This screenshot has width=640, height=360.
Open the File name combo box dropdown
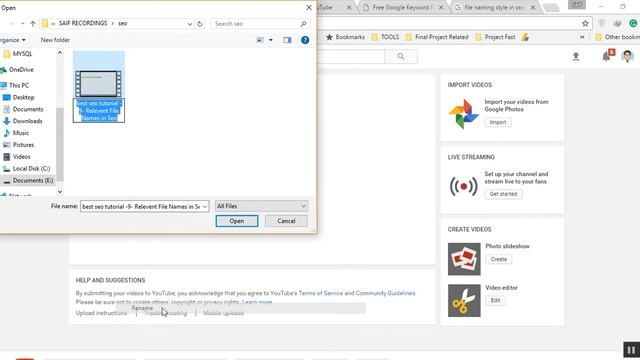coord(204,207)
